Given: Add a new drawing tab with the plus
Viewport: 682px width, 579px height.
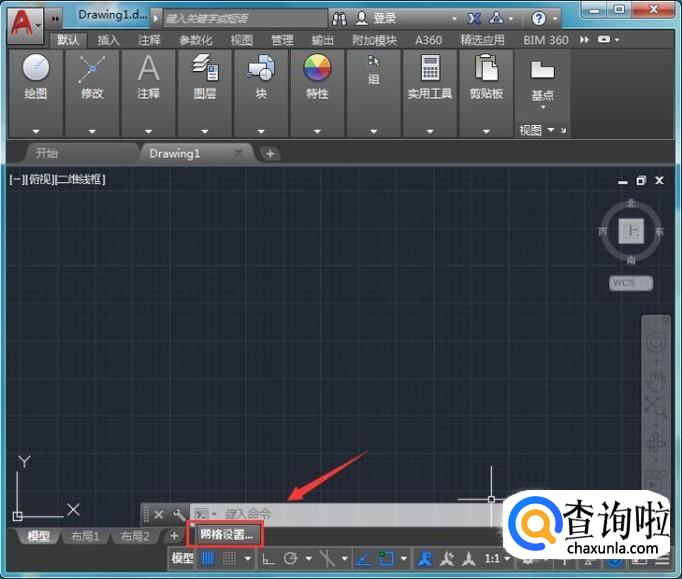Looking at the screenshot, I should (x=270, y=154).
